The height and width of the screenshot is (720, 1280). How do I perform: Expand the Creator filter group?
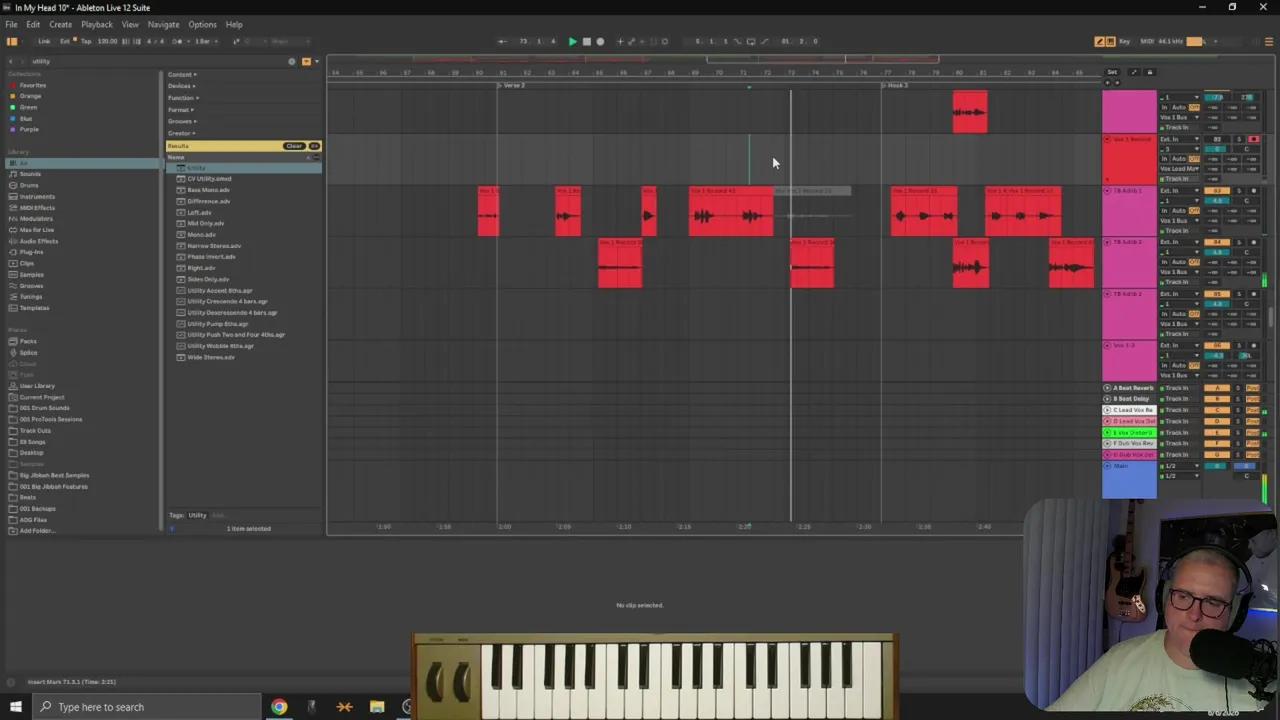181,133
